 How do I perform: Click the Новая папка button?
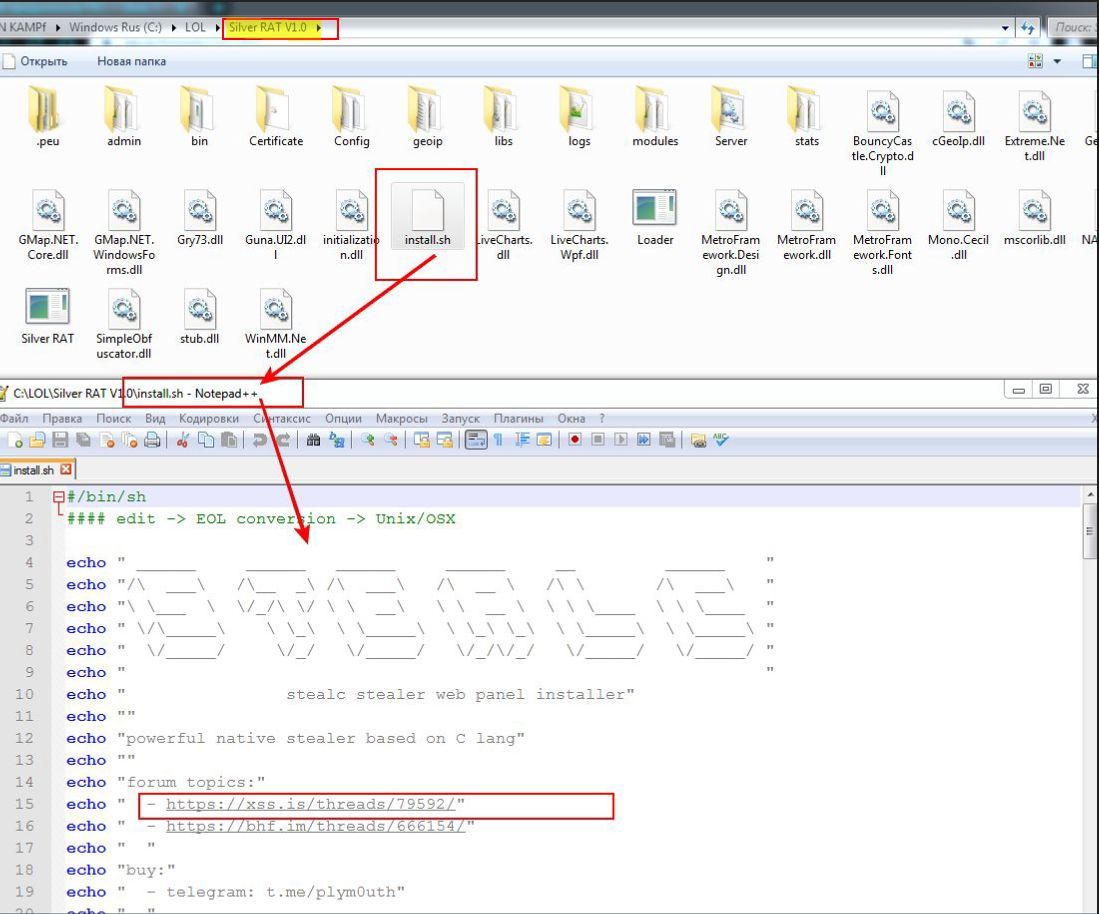[131, 62]
